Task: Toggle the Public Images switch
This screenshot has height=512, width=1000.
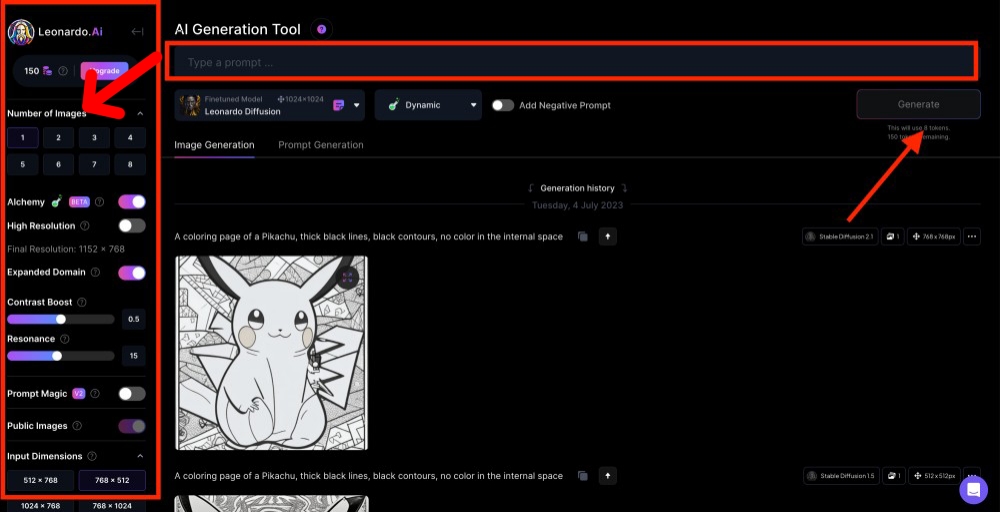Action: coord(132,426)
